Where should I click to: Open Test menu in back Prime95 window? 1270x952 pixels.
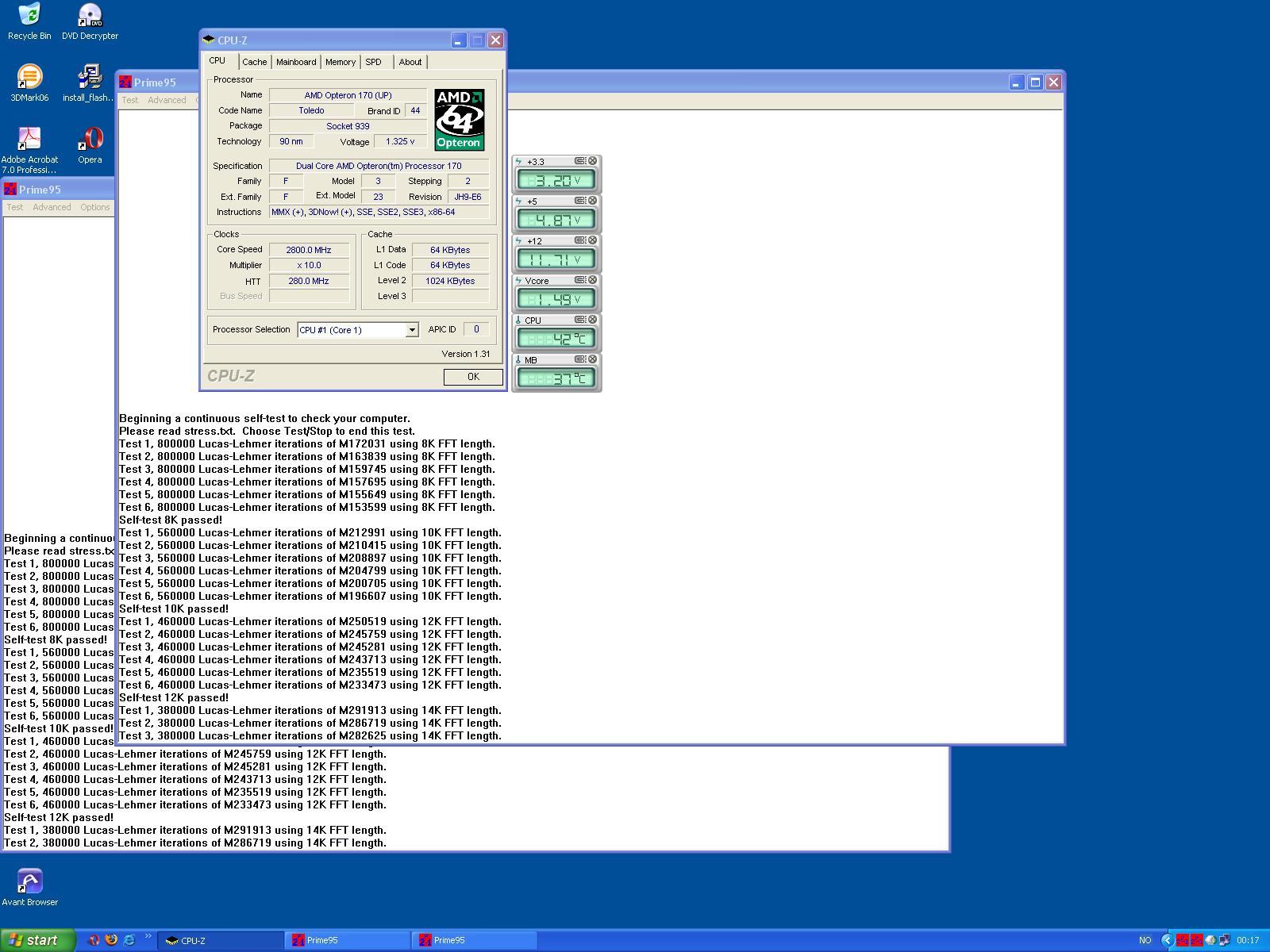[15, 207]
